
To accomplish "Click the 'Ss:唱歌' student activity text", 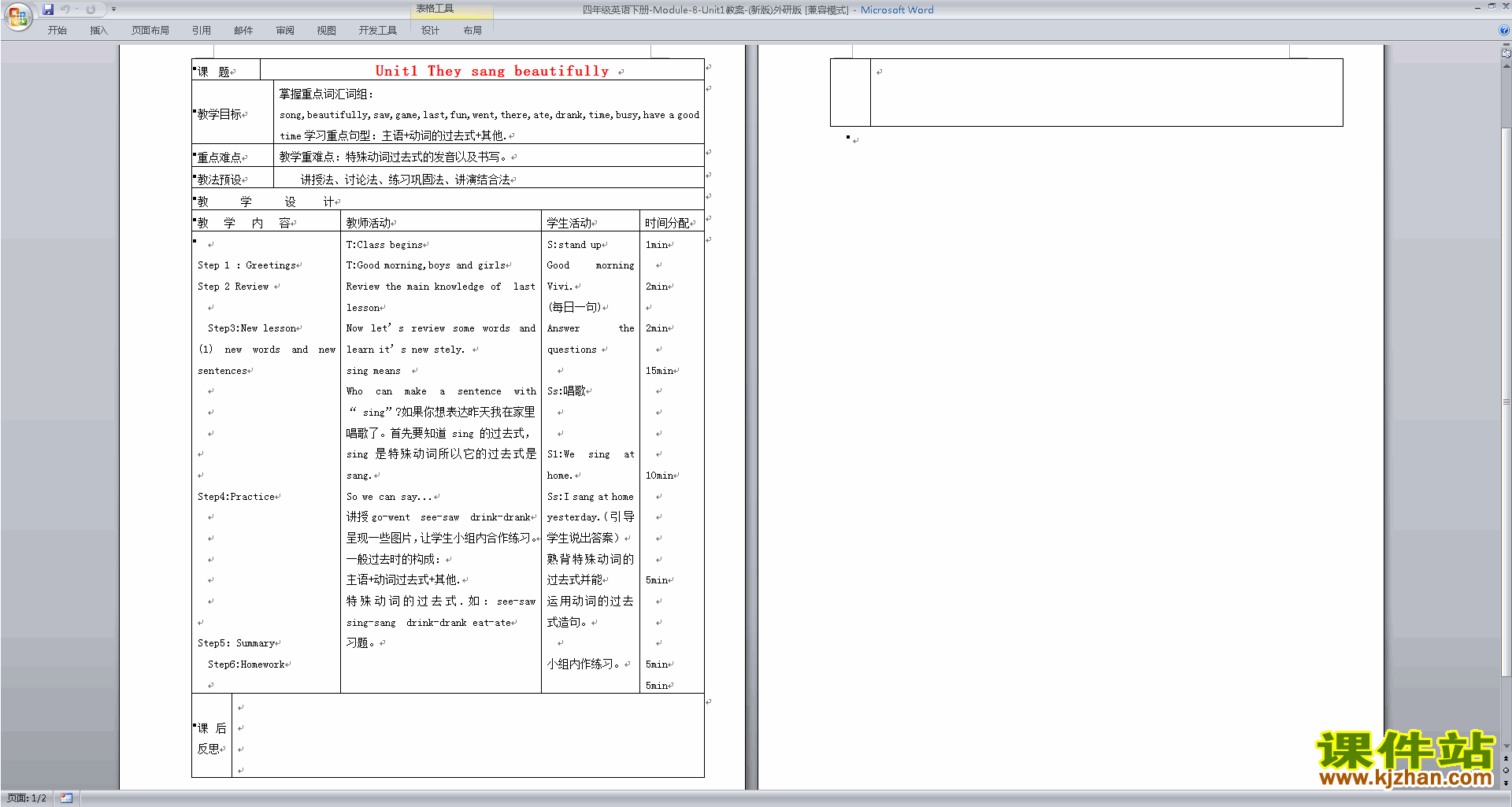I will [566, 391].
